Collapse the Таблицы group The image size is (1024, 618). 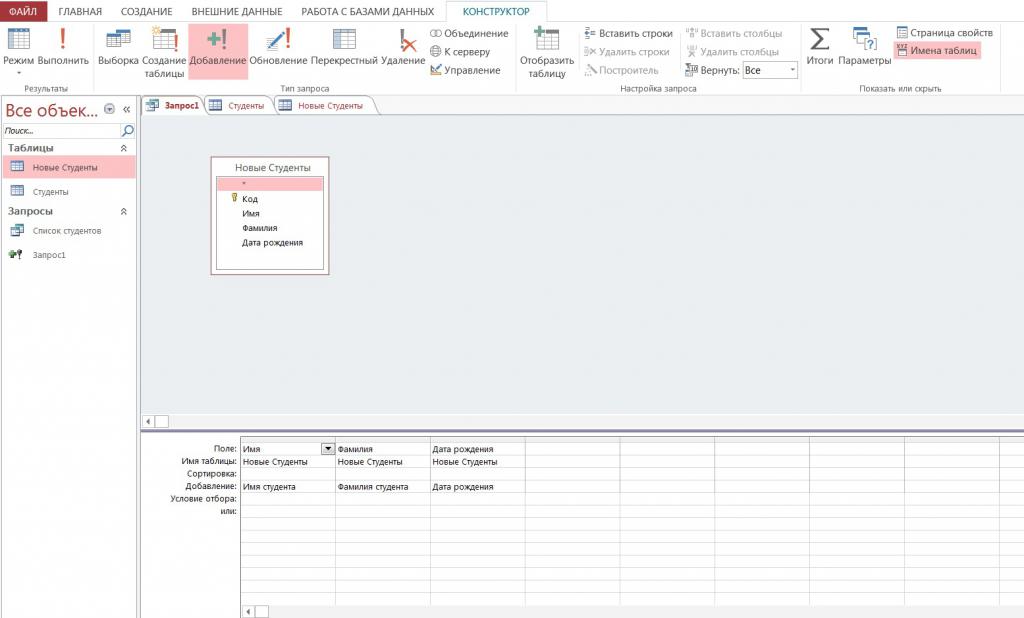tap(123, 148)
